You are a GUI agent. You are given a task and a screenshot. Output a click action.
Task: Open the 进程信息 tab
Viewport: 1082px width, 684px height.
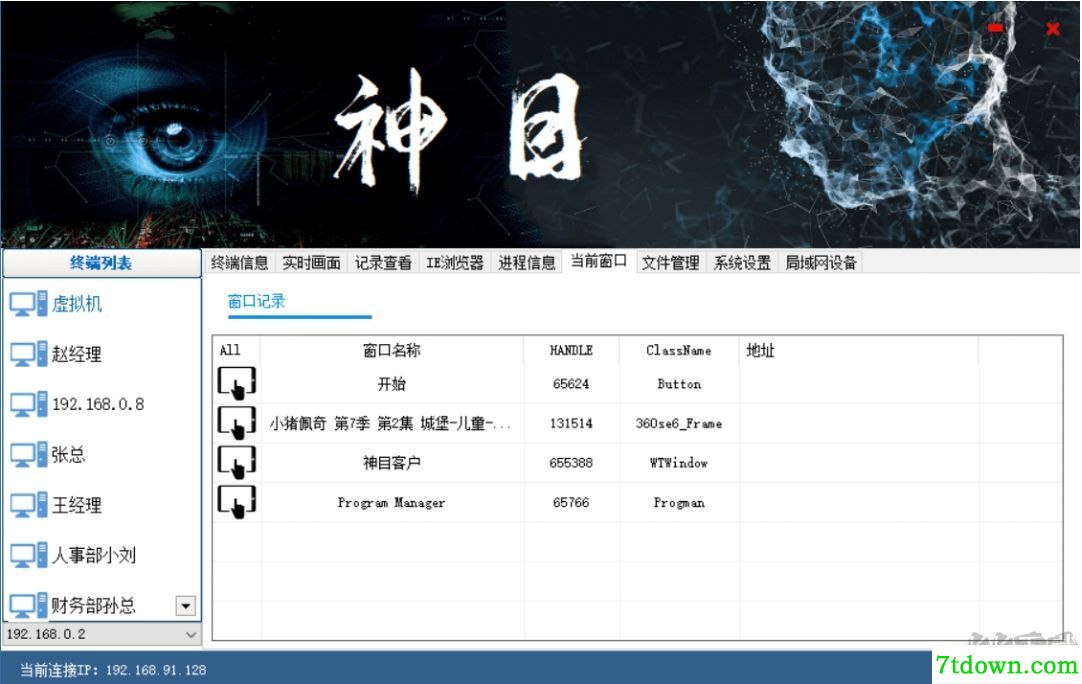click(527, 262)
